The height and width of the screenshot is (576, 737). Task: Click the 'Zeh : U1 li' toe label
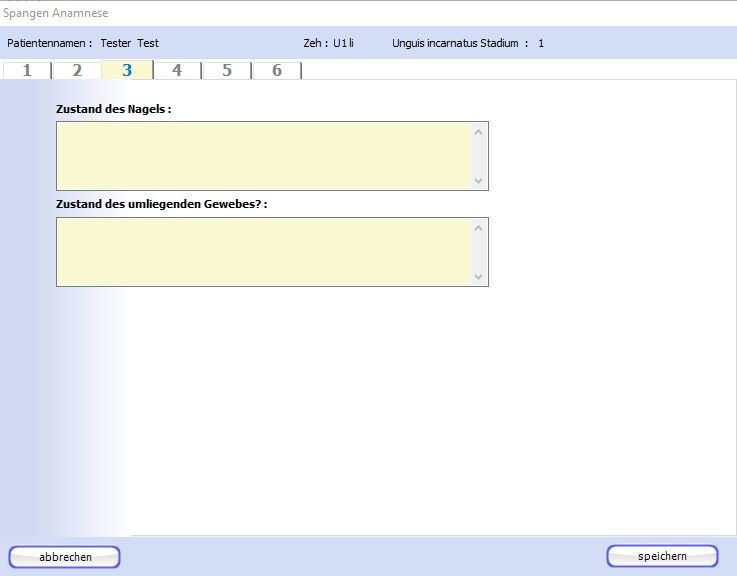[329, 43]
